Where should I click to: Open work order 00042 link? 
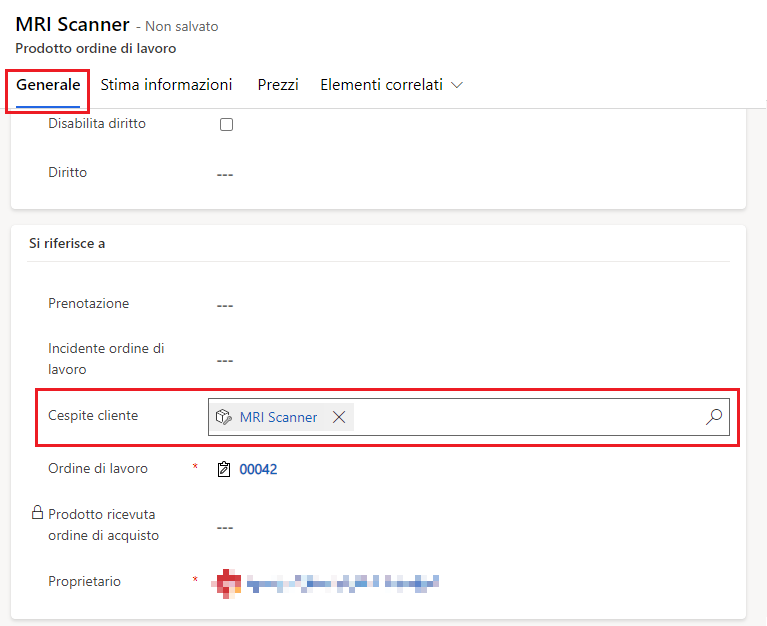[x=258, y=469]
